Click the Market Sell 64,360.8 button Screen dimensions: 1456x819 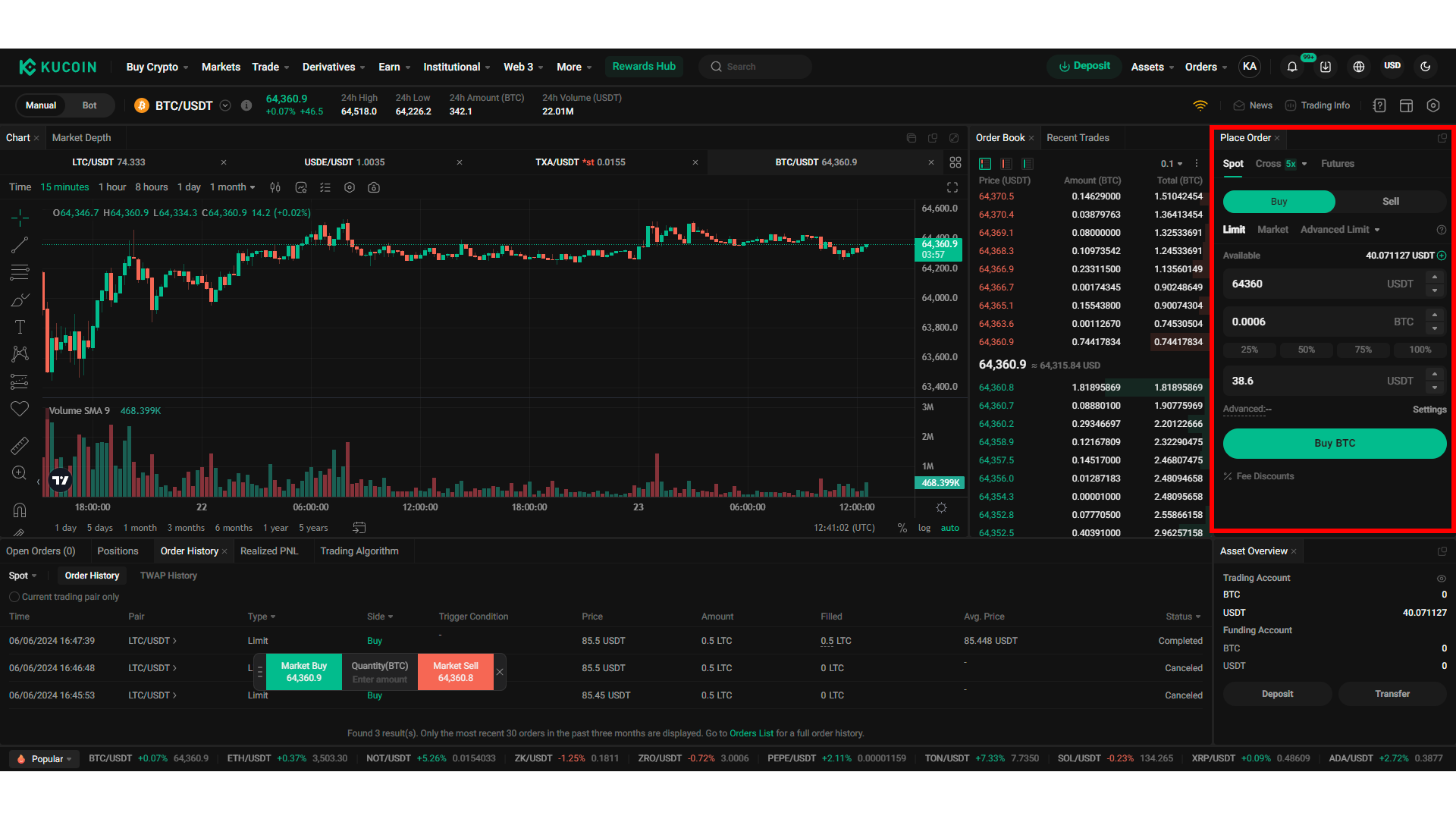click(x=456, y=672)
